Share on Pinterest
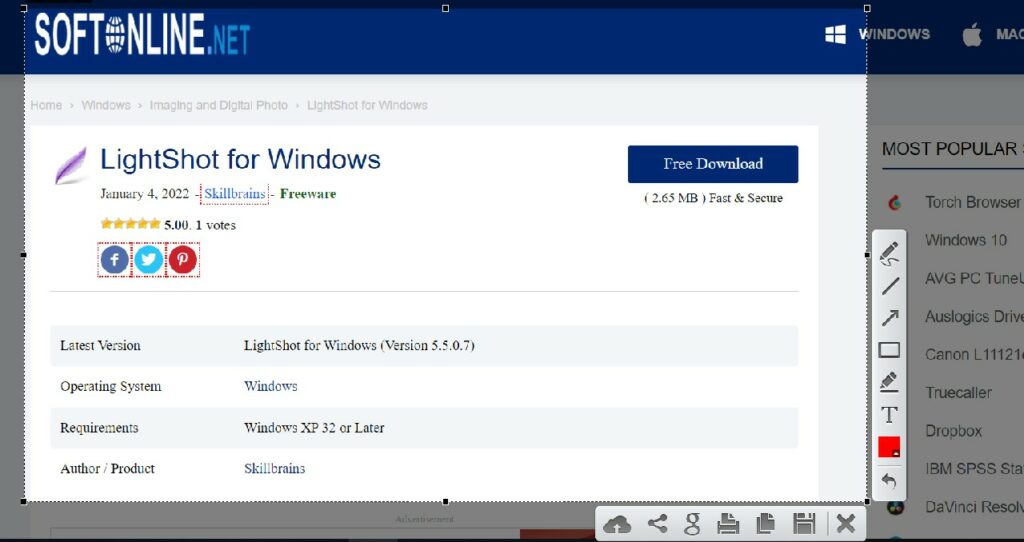This screenshot has height=542, width=1024. coord(183,260)
